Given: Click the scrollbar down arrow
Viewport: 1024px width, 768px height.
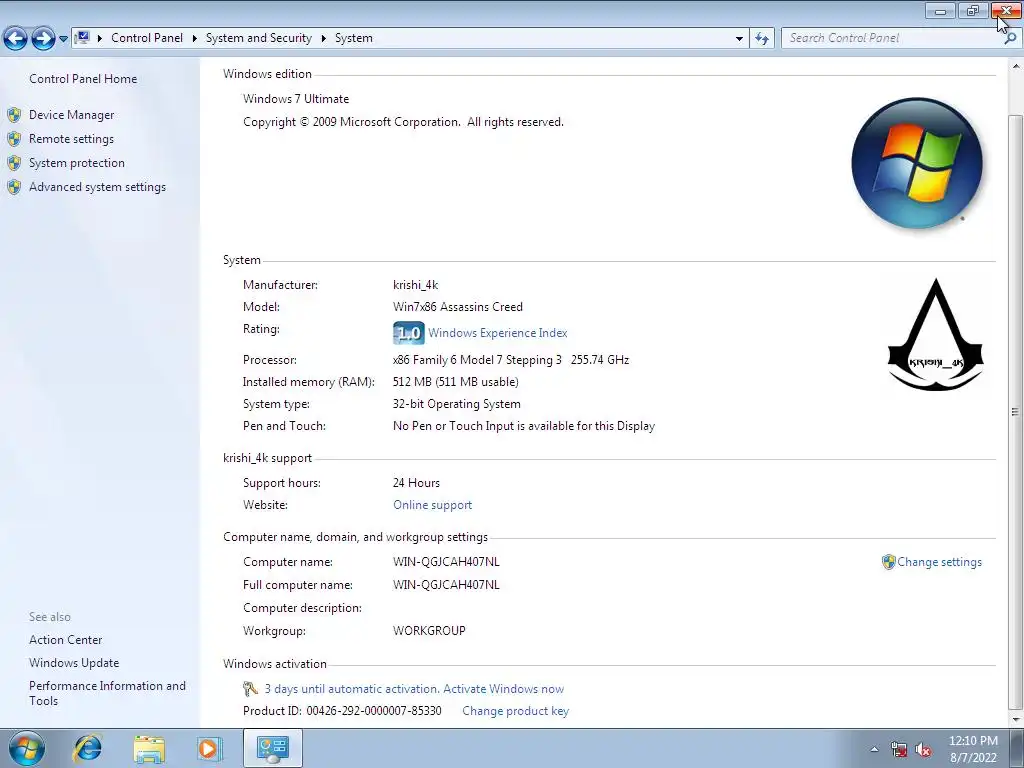Looking at the screenshot, I should click(x=1015, y=719).
